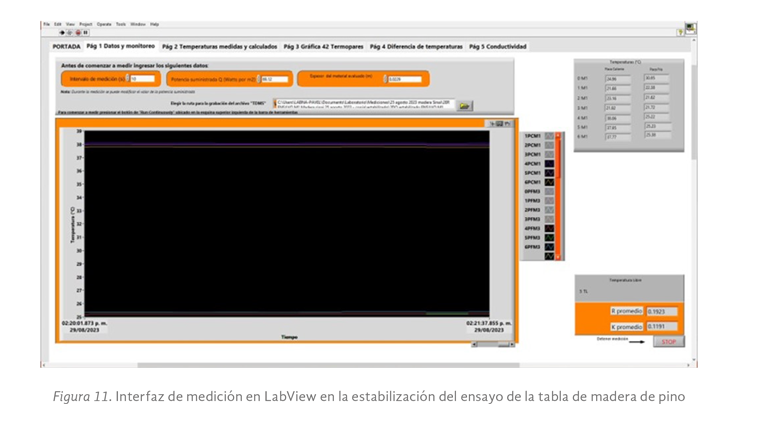This screenshot has height=428, width=761.
Task: Click the Espesor del material evaluado field
Action: point(405,79)
